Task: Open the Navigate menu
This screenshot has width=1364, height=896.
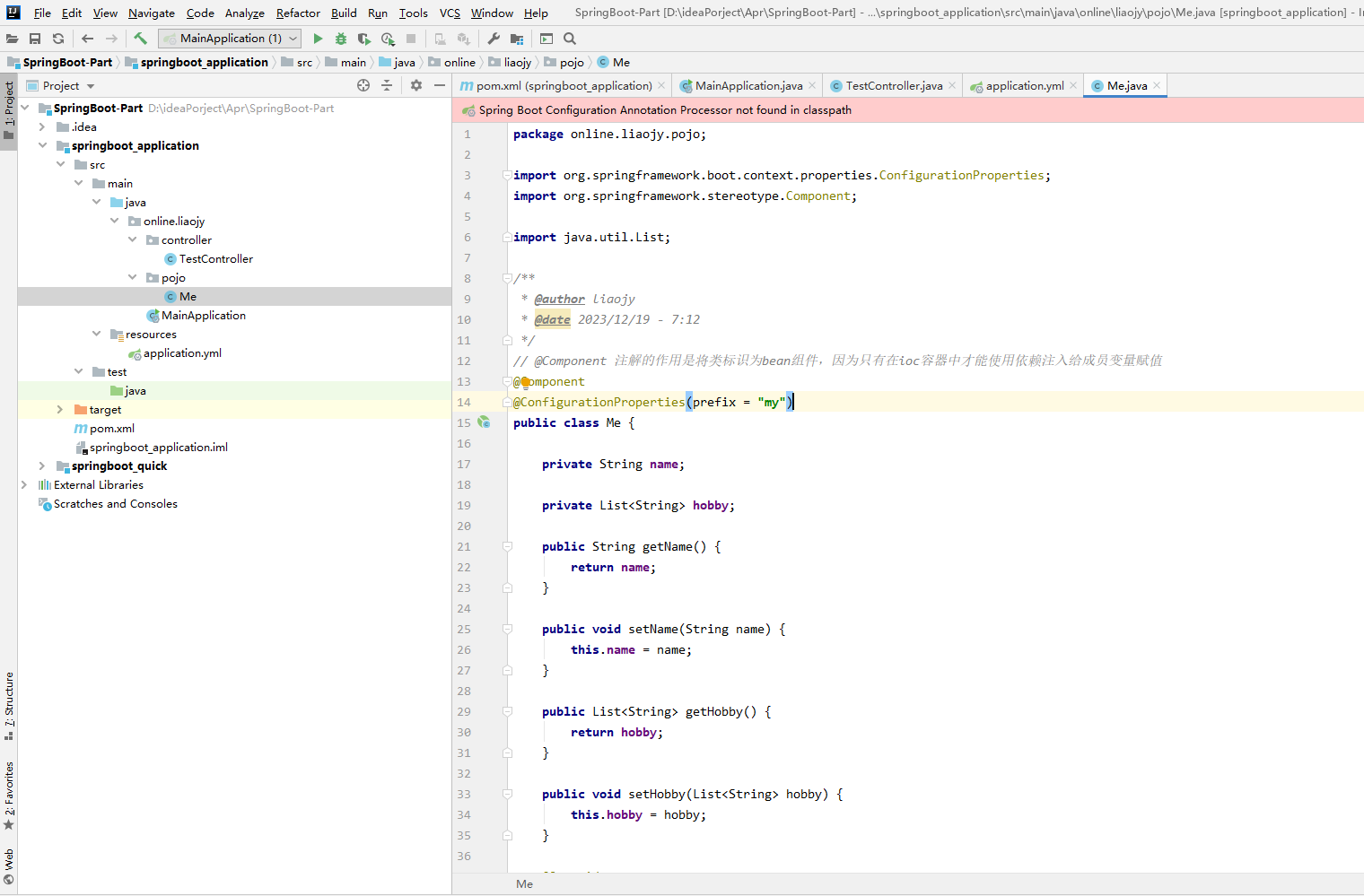Action: click(152, 13)
